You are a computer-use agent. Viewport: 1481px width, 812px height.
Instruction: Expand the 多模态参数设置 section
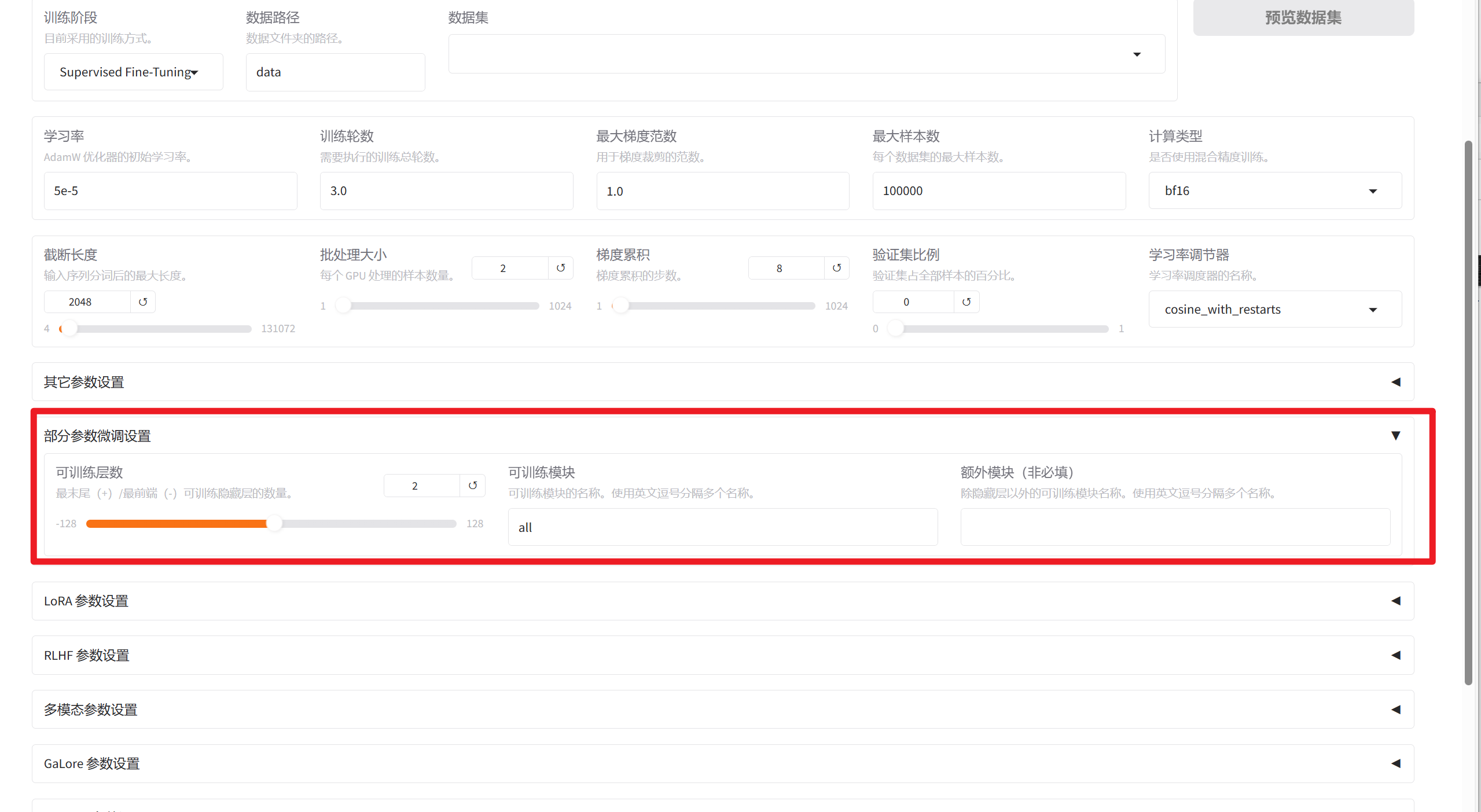click(x=1395, y=709)
